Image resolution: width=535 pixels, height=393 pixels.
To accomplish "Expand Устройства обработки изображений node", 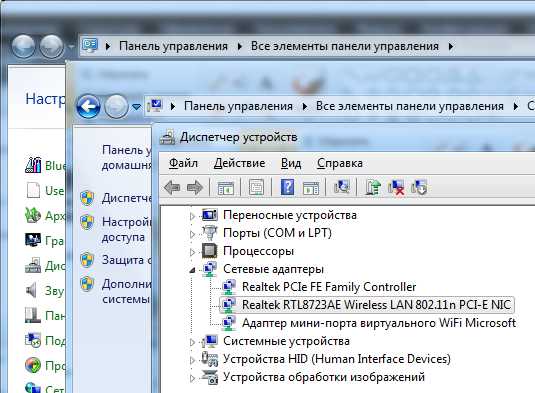I will tap(192, 378).
